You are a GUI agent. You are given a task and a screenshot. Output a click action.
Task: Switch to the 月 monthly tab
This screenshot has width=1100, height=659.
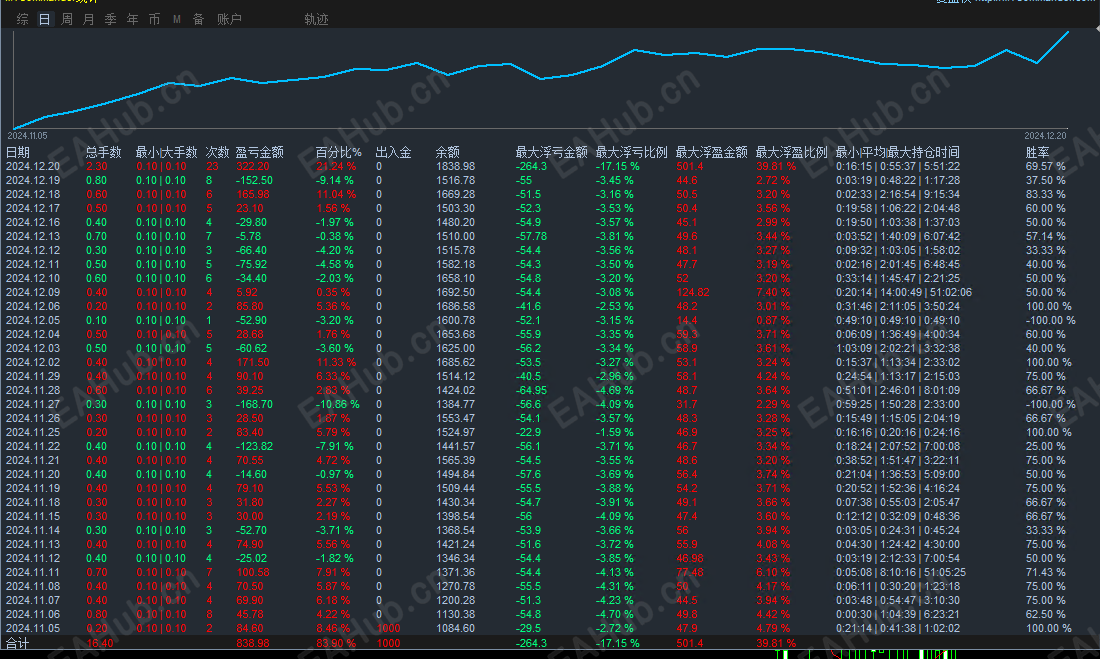point(88,19)
